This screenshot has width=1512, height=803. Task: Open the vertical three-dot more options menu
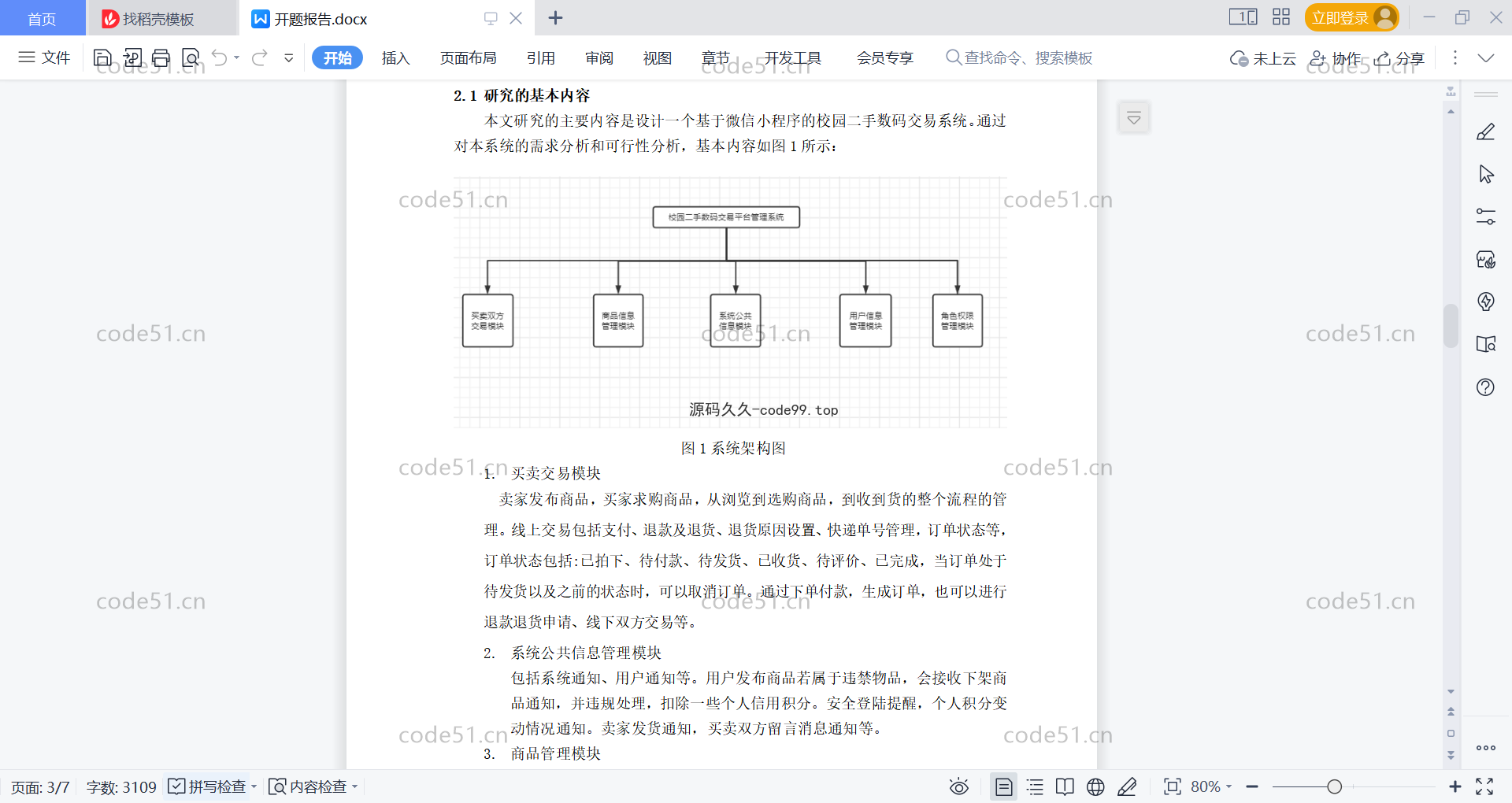tap(1455, 57)
